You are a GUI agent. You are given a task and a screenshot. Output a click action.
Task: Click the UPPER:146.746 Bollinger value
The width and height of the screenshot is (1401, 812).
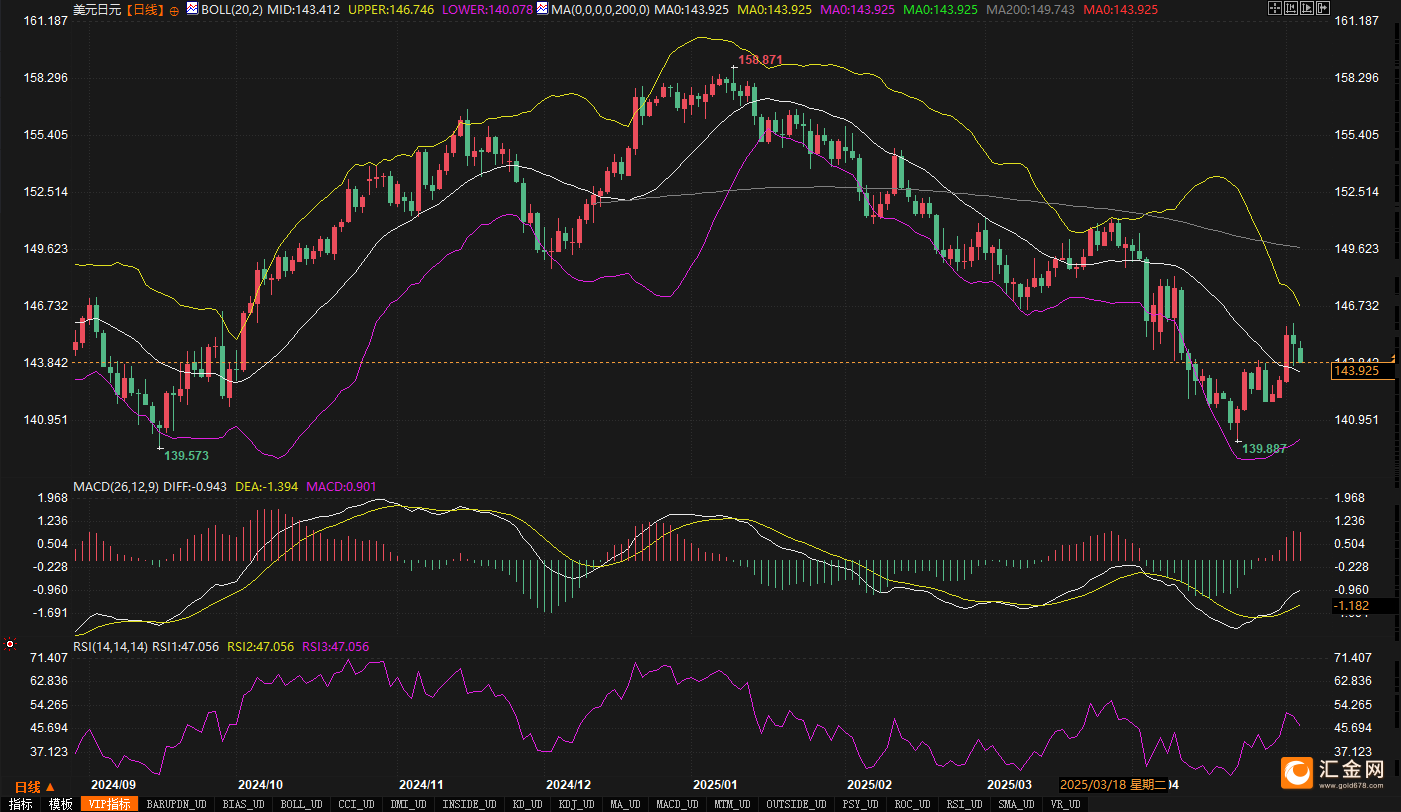pos(390,9)
